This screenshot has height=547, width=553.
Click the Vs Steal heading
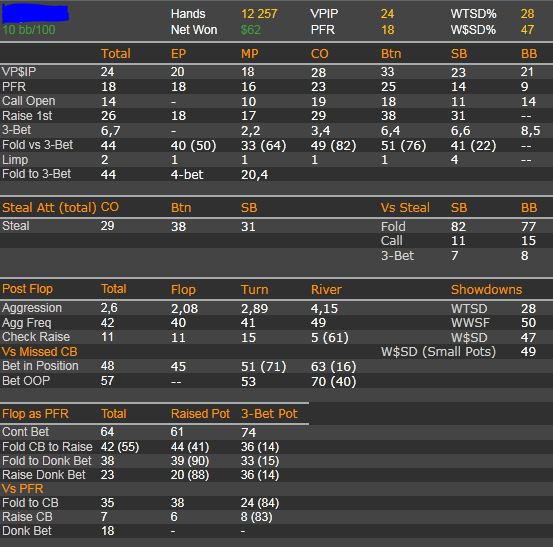(x=405, y=207)
